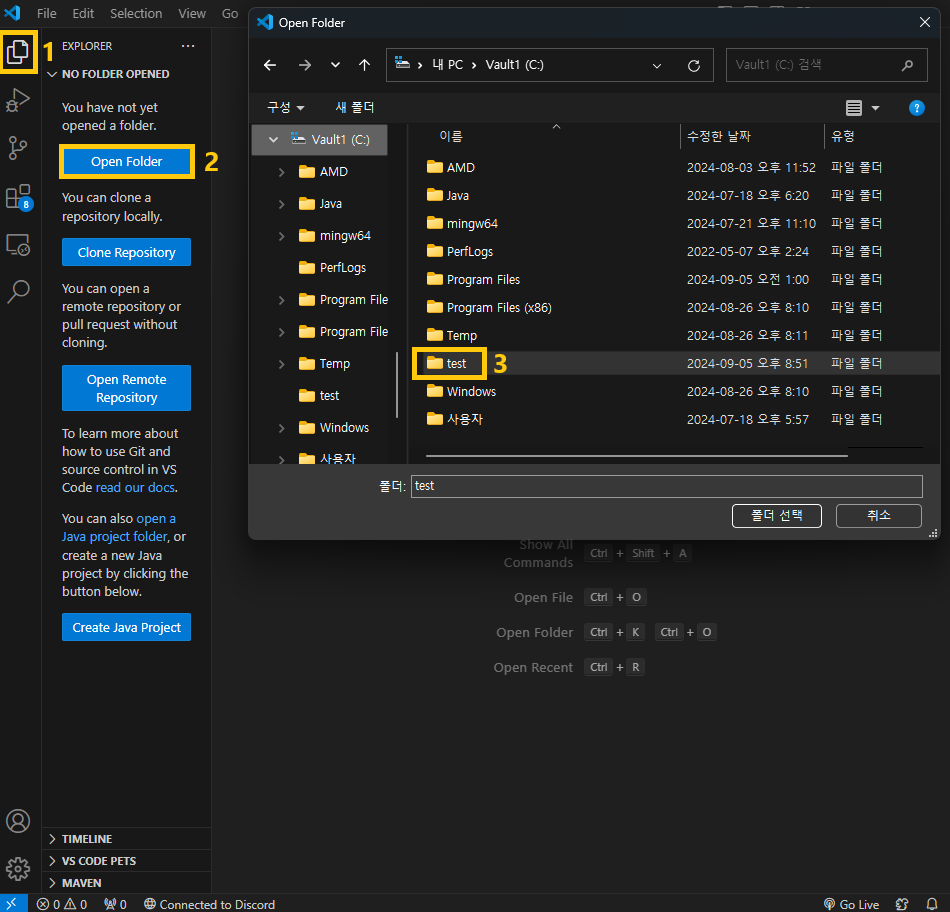The image size is (950, 912).
Task: Open the Run and Debug view
Action: 18,100
